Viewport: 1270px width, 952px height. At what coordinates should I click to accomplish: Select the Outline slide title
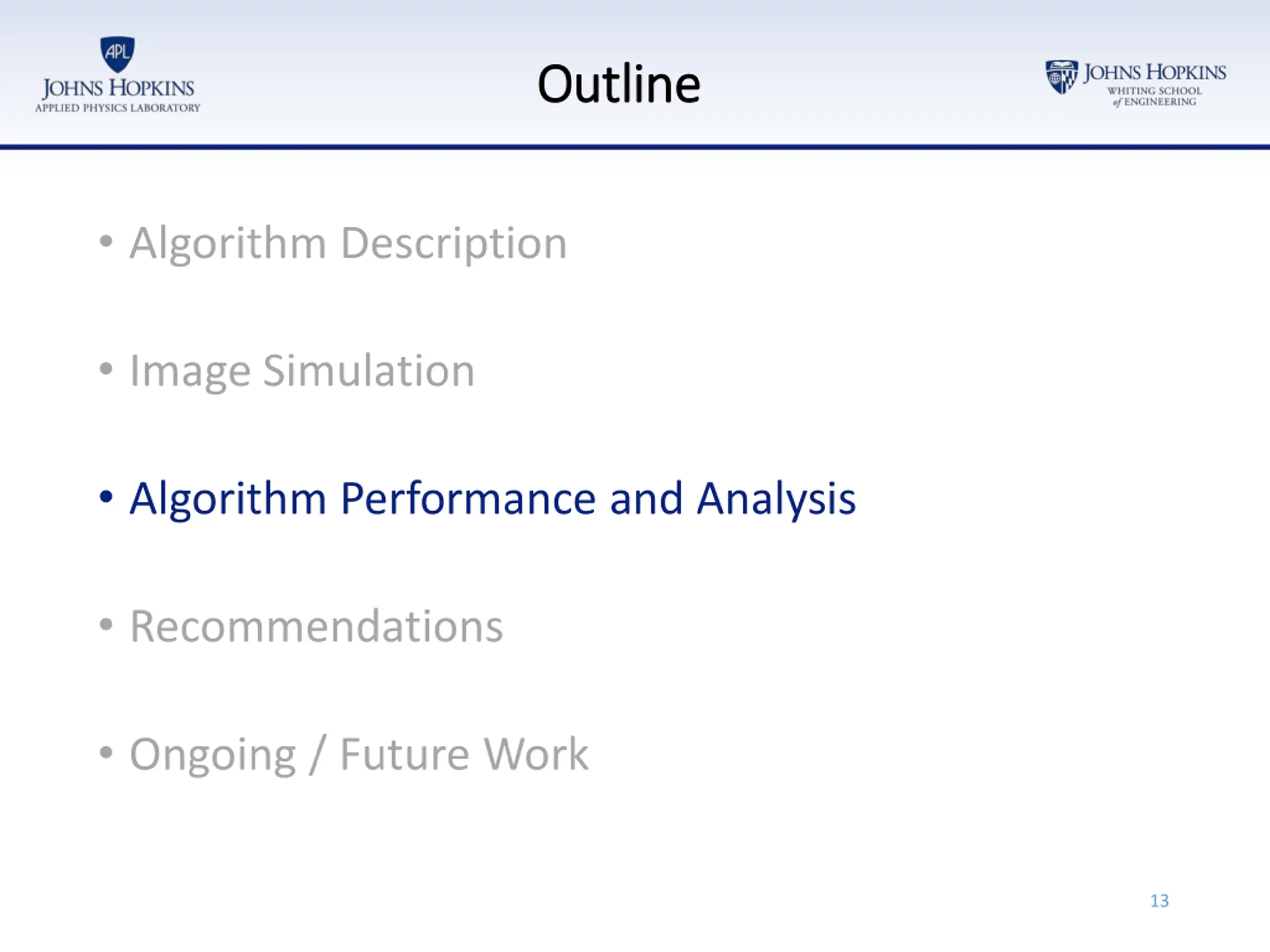(x=619, y=84)
